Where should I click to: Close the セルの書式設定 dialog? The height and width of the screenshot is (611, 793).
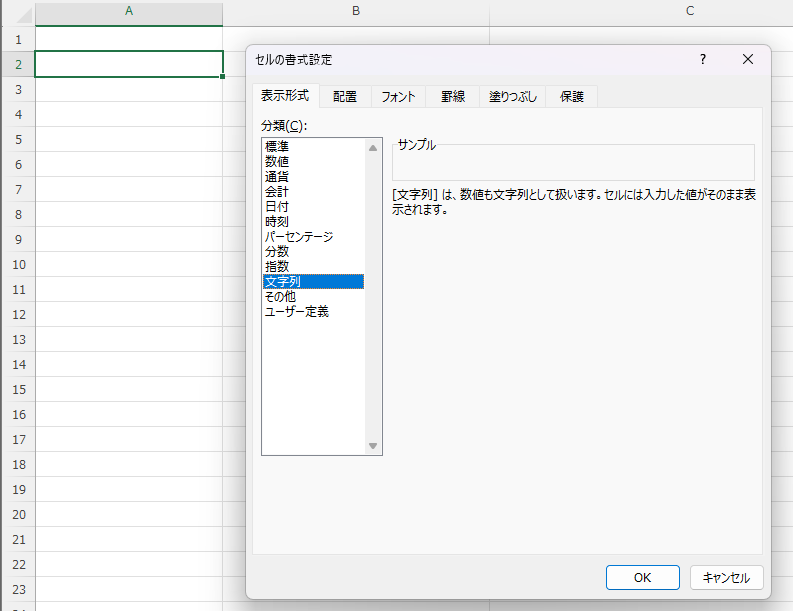[x=747, y=59]
